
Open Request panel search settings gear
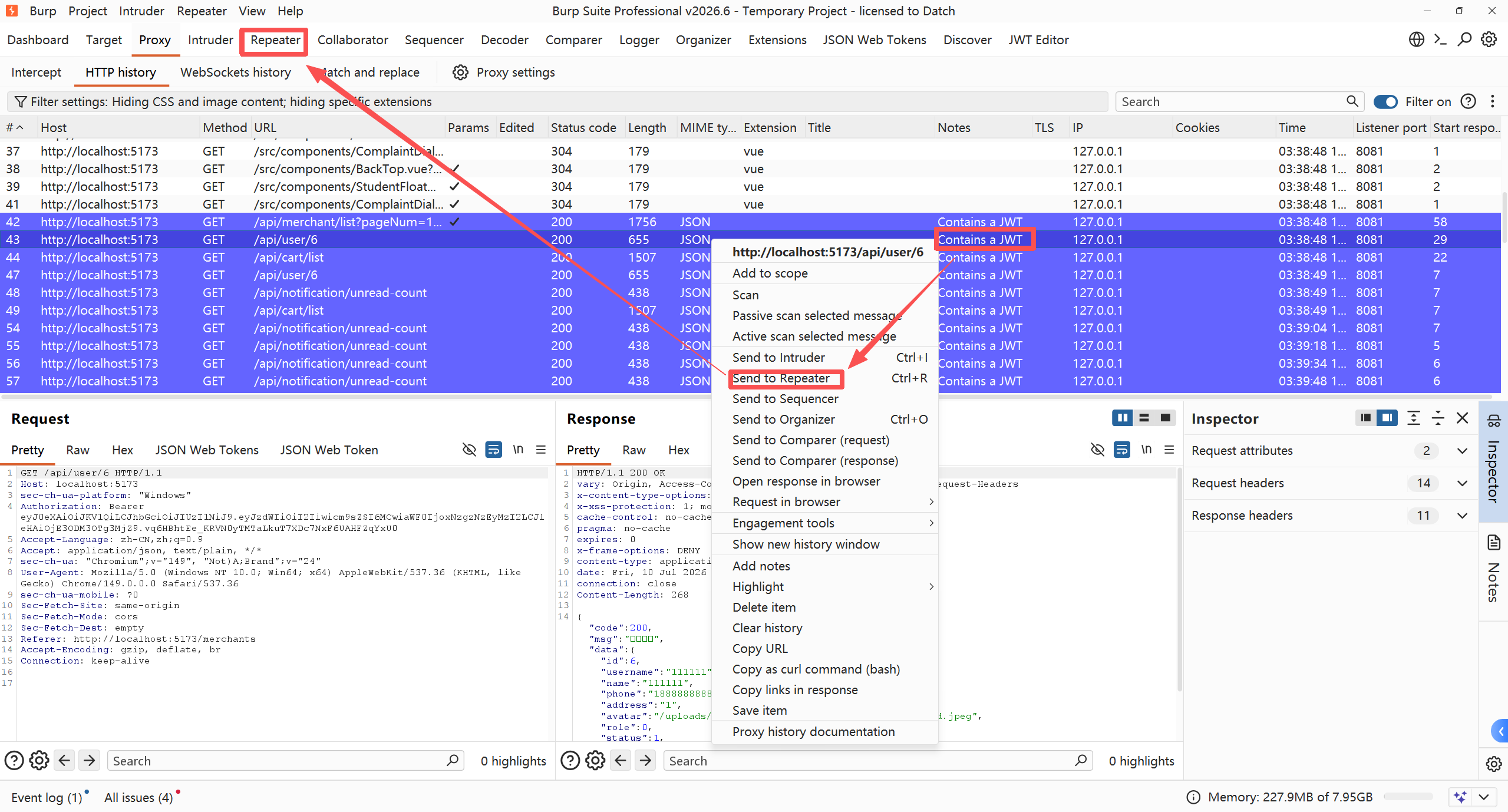point(39,761)
